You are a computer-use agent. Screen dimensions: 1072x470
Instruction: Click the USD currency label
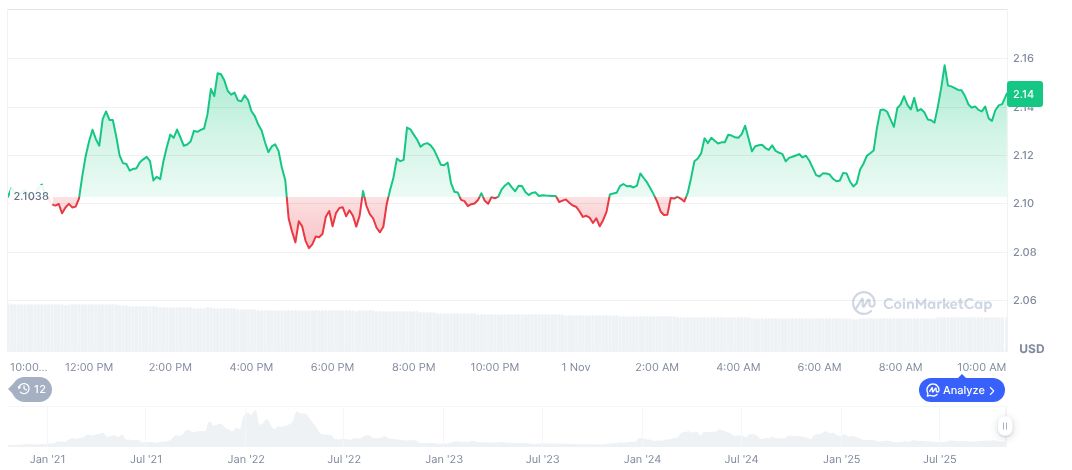pyautogui.click(x=1031, y=349)
